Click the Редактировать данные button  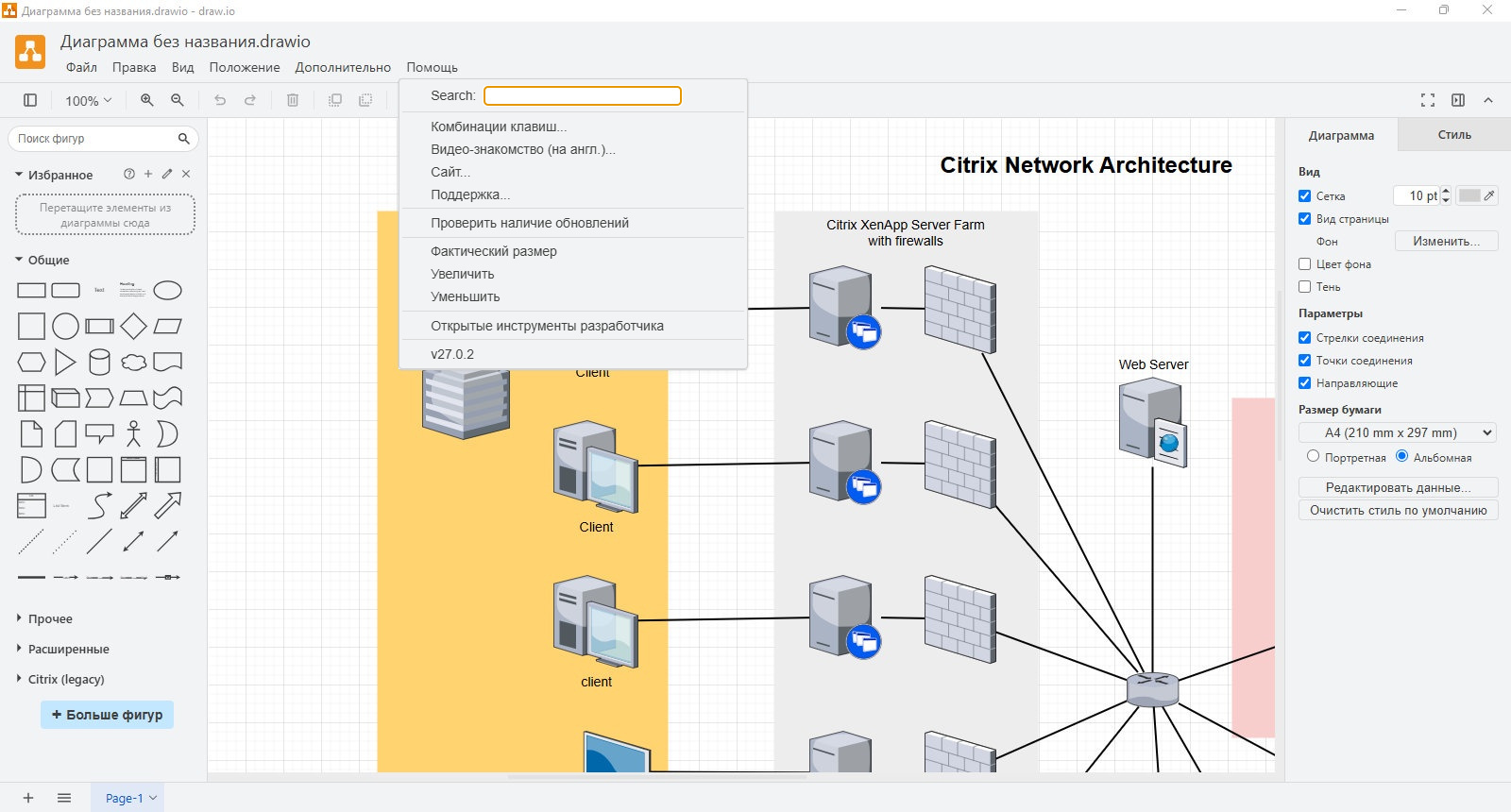click(x=1398, y=487)
